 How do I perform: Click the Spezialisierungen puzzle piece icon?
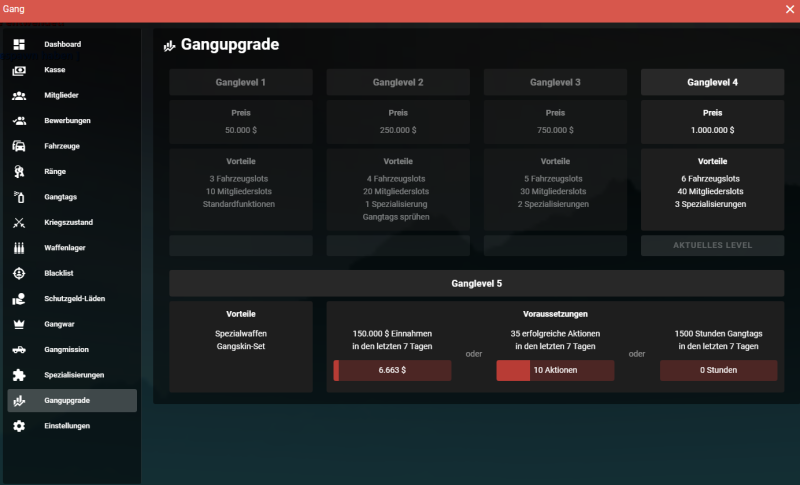(x=19, y=375)
